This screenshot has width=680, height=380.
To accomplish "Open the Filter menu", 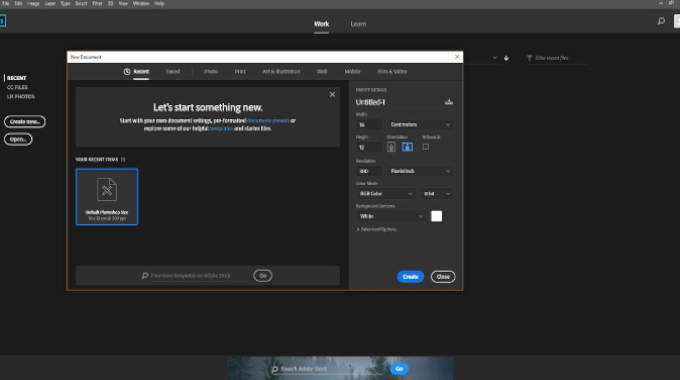I will (x=97, y=3).
